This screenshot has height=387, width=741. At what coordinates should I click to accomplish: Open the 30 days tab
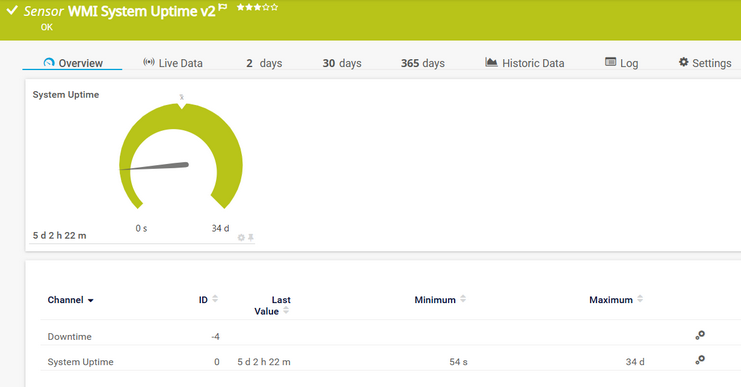click(x=342, y=63)
